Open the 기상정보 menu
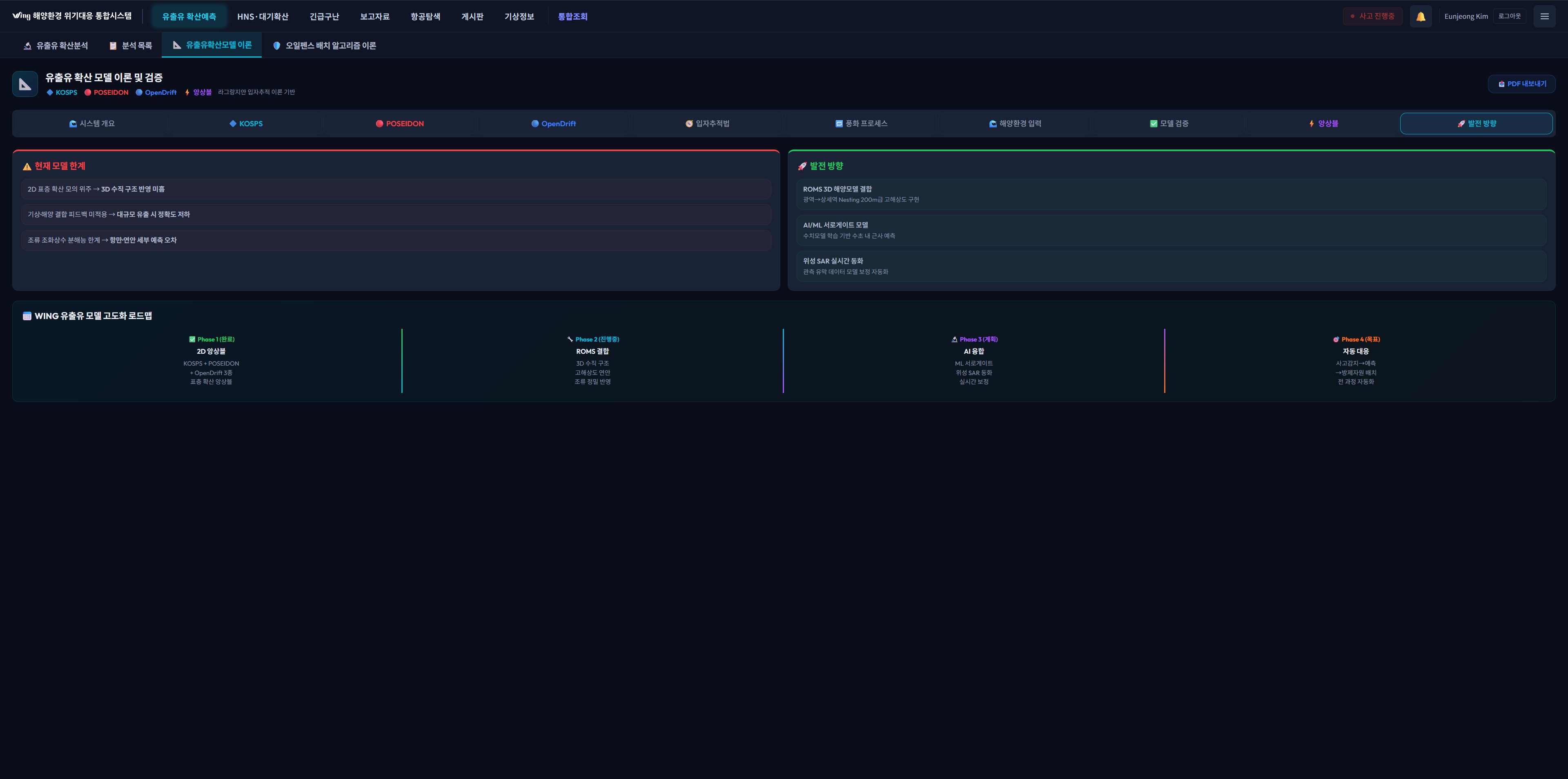The height and width of the screenshot is (779, 1568). click(x=519, y=16)
